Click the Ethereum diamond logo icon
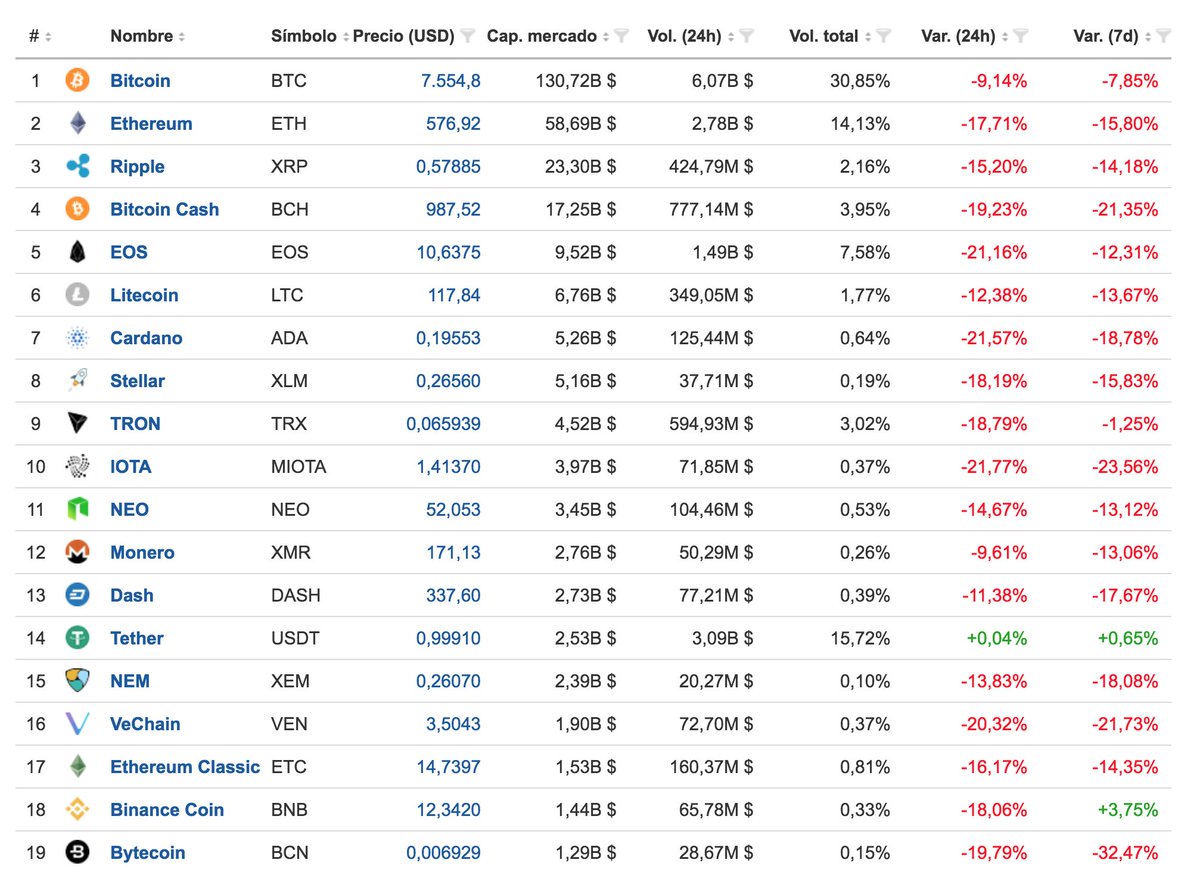The height and width of the screenshot is (872, 1200). [x=77, y=123]
